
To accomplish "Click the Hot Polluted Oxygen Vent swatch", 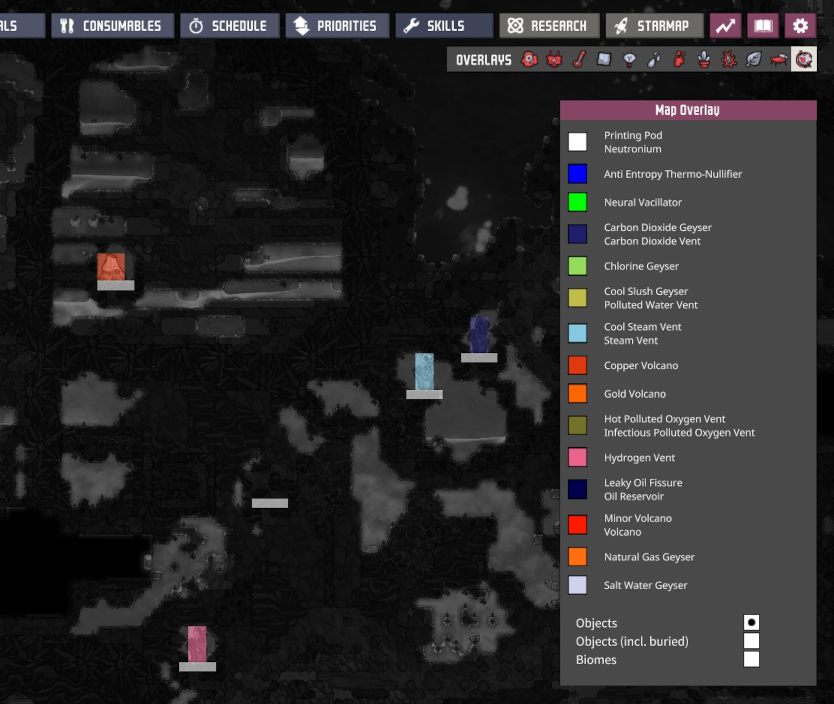I will coord(577,425).
